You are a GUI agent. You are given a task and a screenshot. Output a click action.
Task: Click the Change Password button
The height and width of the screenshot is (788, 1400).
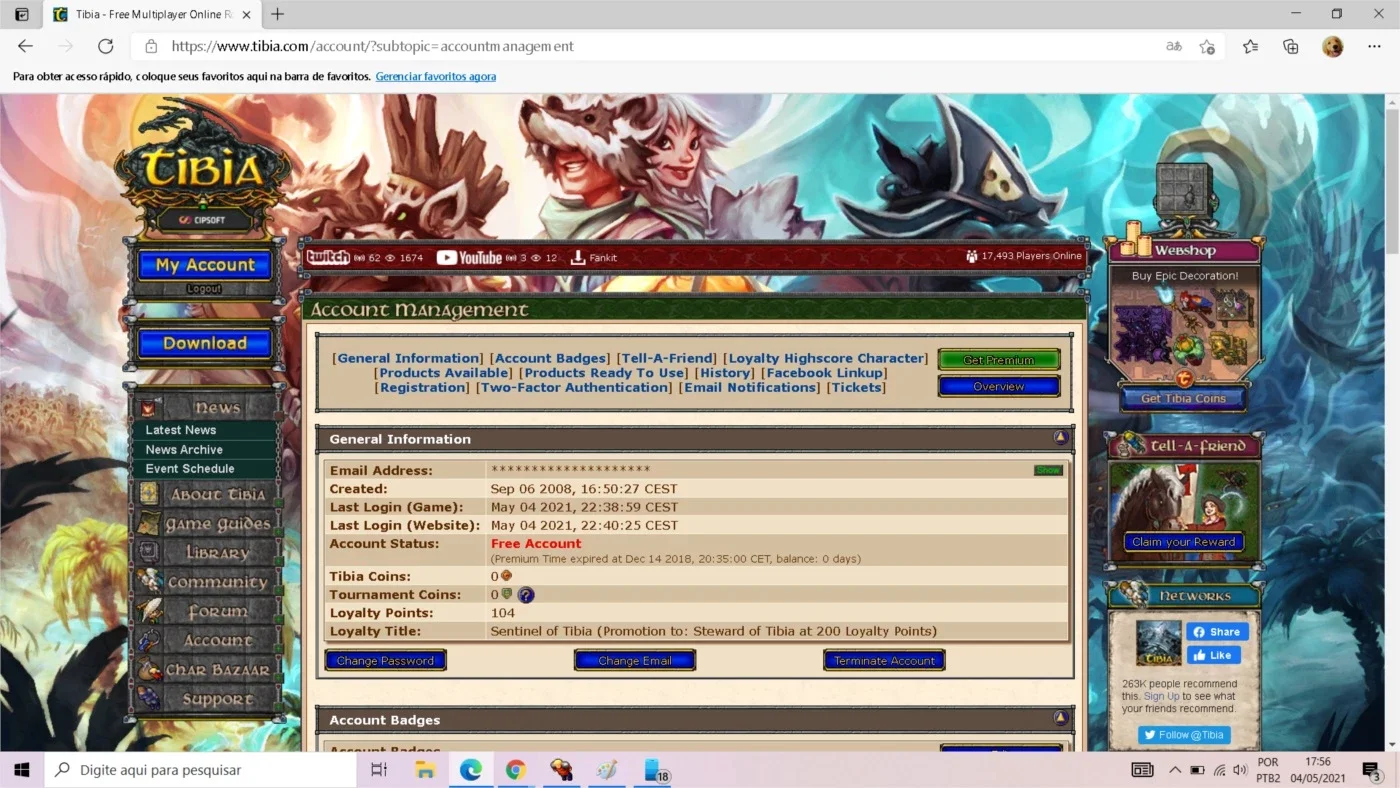[385, 660]
